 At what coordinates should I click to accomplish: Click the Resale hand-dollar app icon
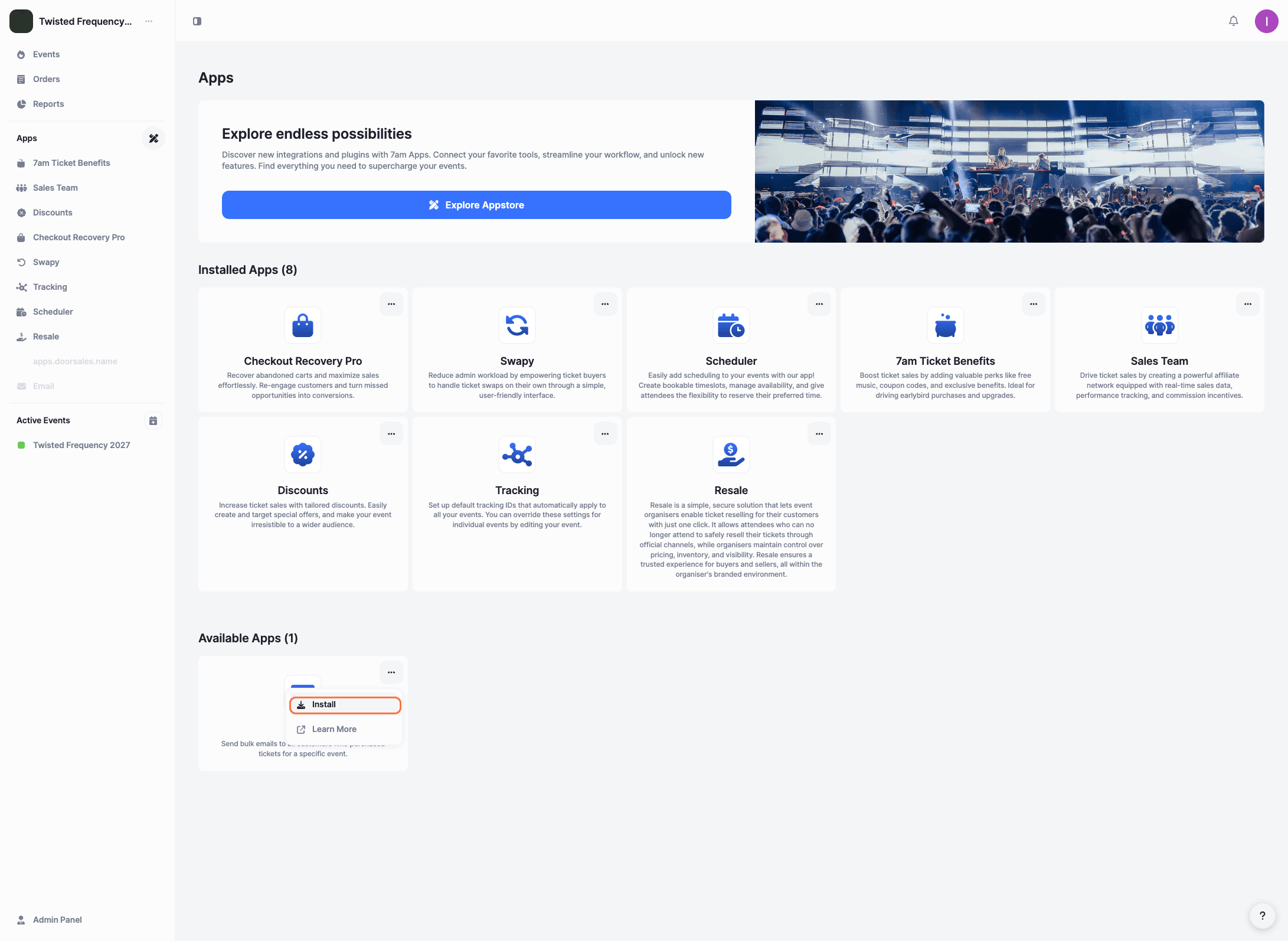[731, 455]
